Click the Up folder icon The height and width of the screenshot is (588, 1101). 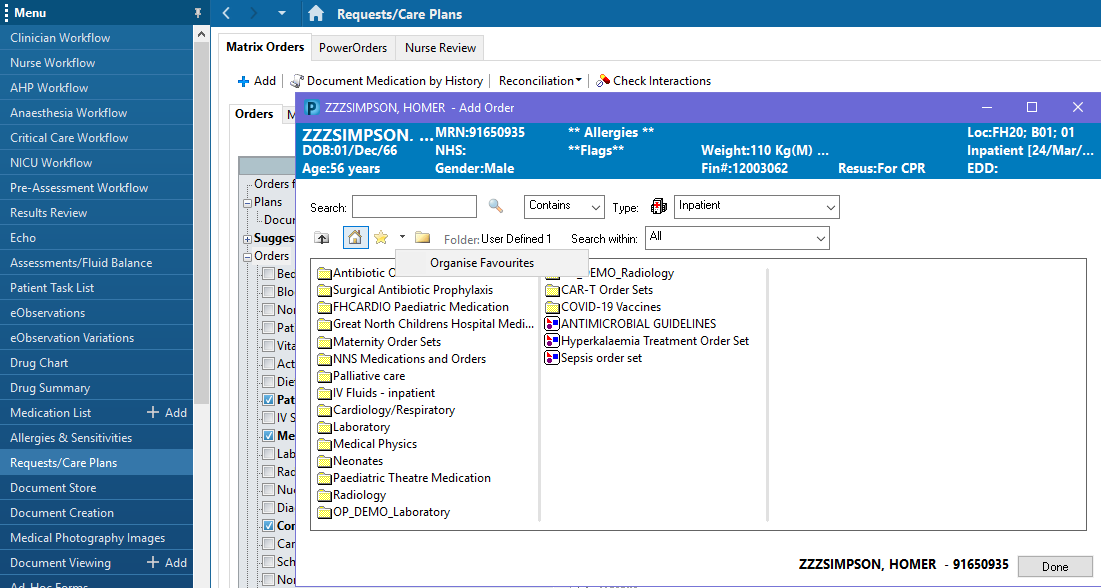coord(322,237)
